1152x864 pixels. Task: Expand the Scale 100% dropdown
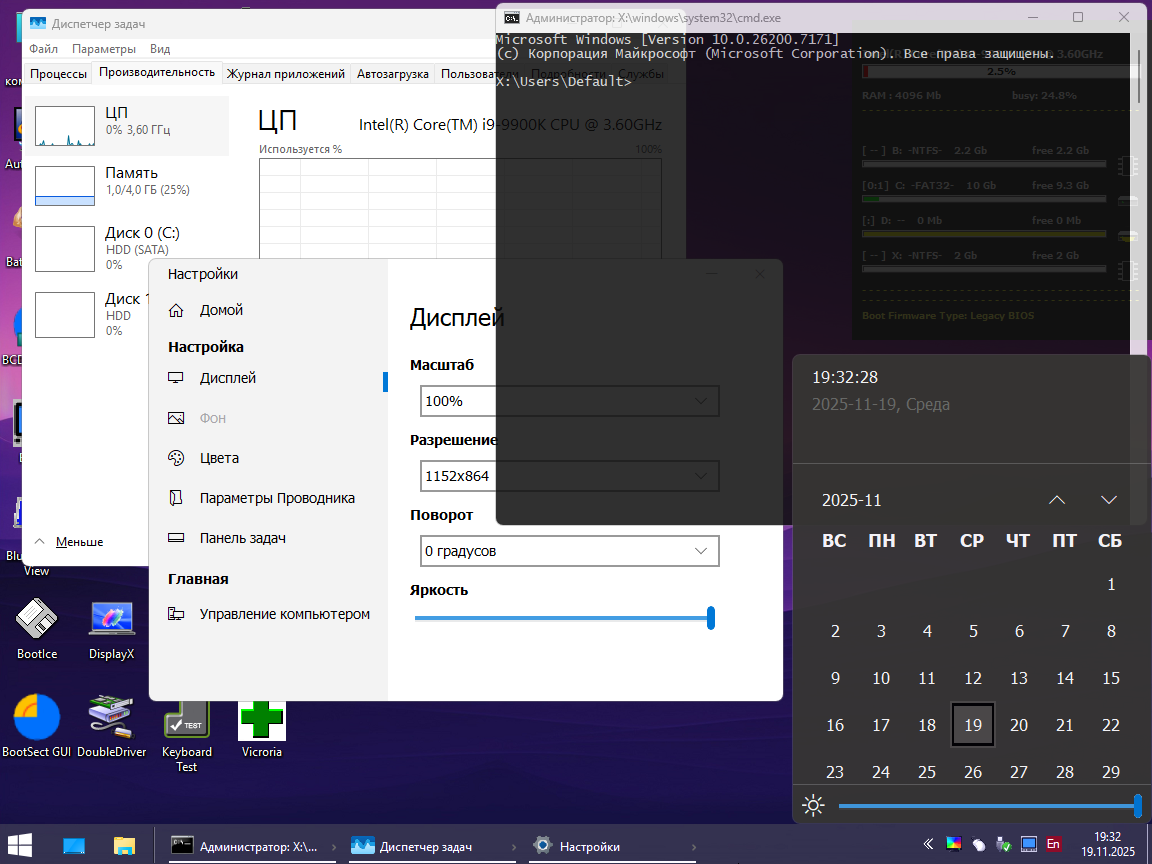pos(569,401)
